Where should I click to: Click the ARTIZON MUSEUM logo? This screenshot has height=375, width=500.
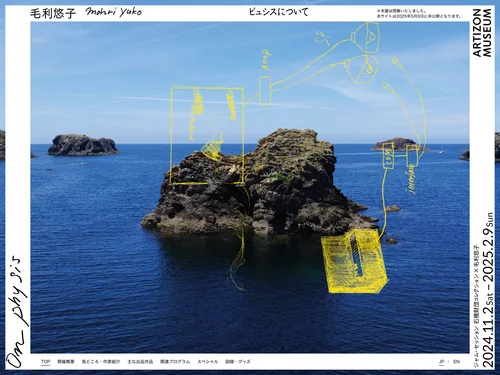point(482,33)
